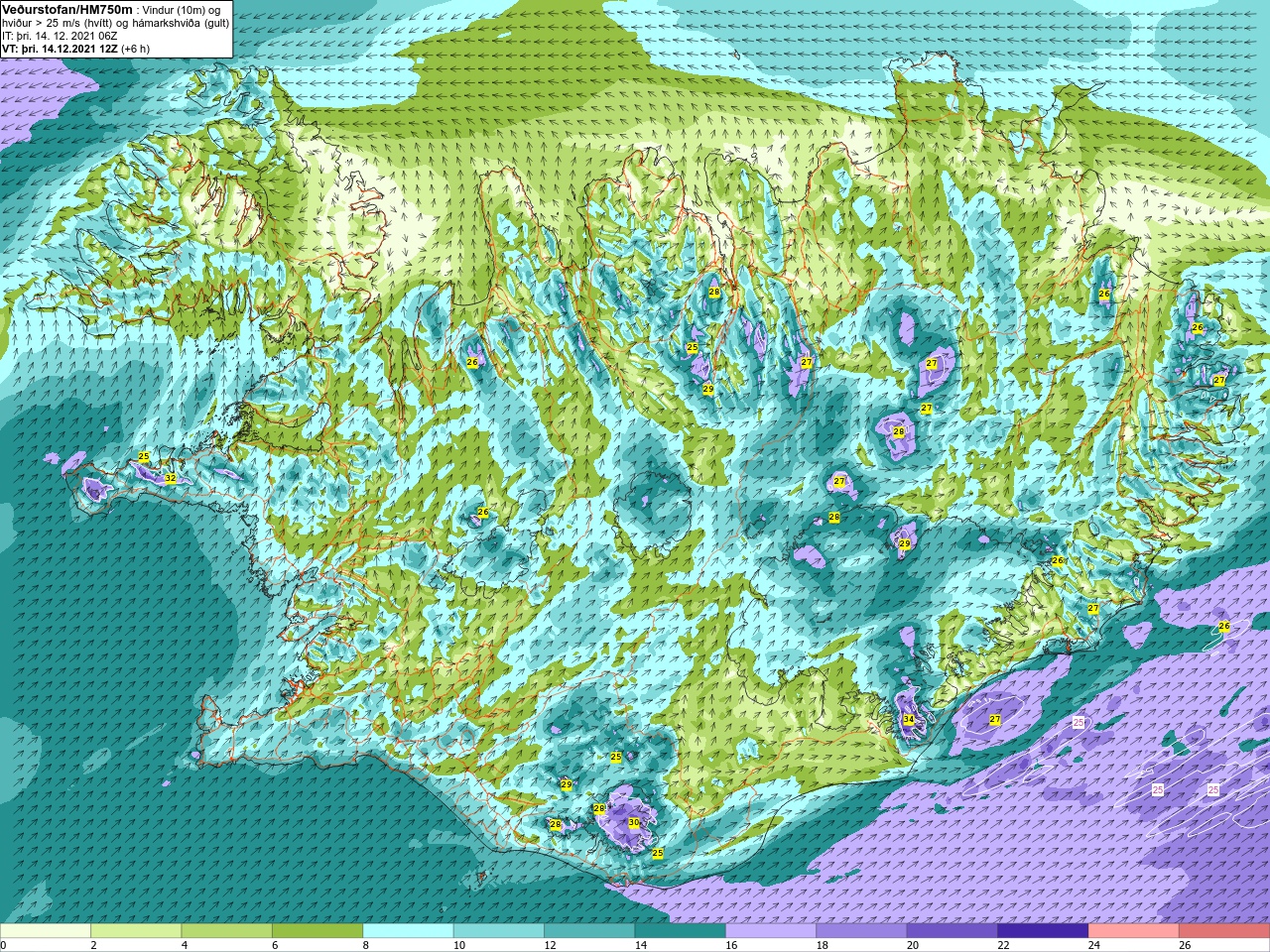The image size is (1270, 952).
Task: Select the light green 2–4 m/s legend swatch
Action: pyautogui.click(x=136, y=930)
